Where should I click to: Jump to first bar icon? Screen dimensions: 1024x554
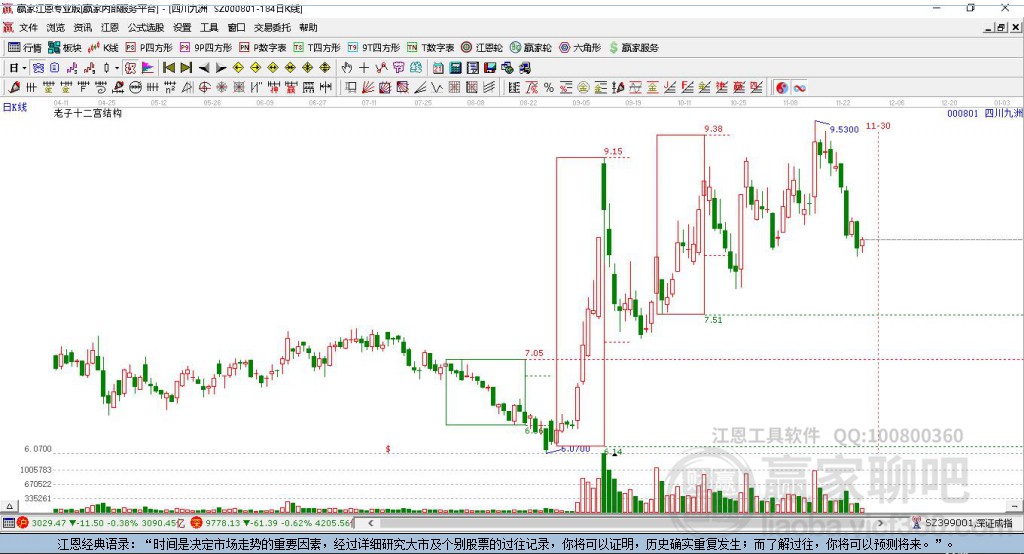(169, 68)
